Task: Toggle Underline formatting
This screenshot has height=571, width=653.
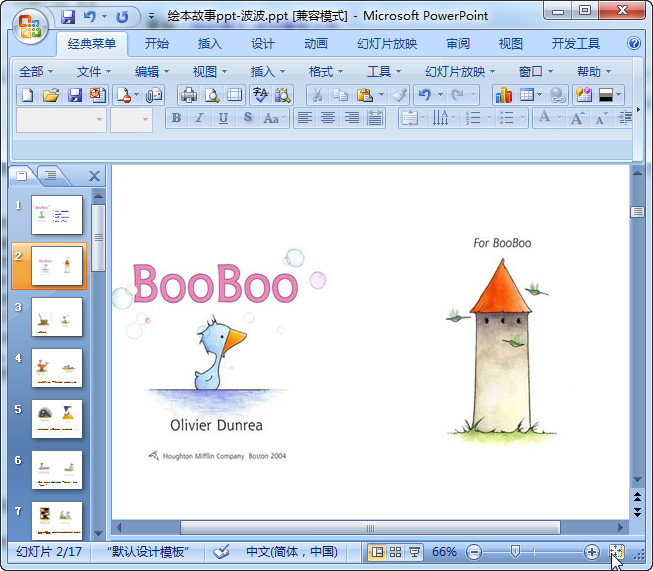Action: pyautogui.click(x=223, y=118)
